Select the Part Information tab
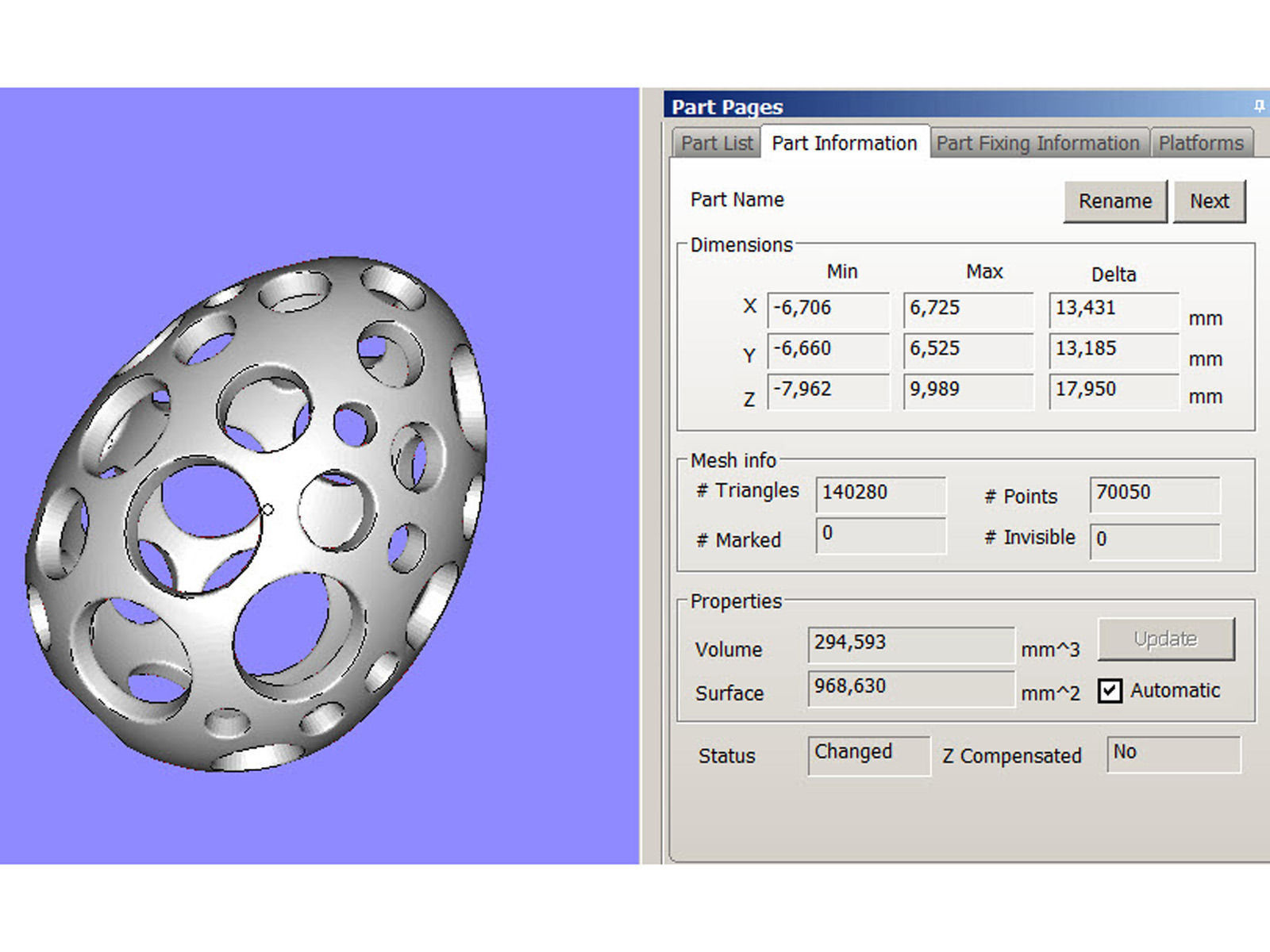Viewport: 1270px width, 952px height. pos(844,144)
